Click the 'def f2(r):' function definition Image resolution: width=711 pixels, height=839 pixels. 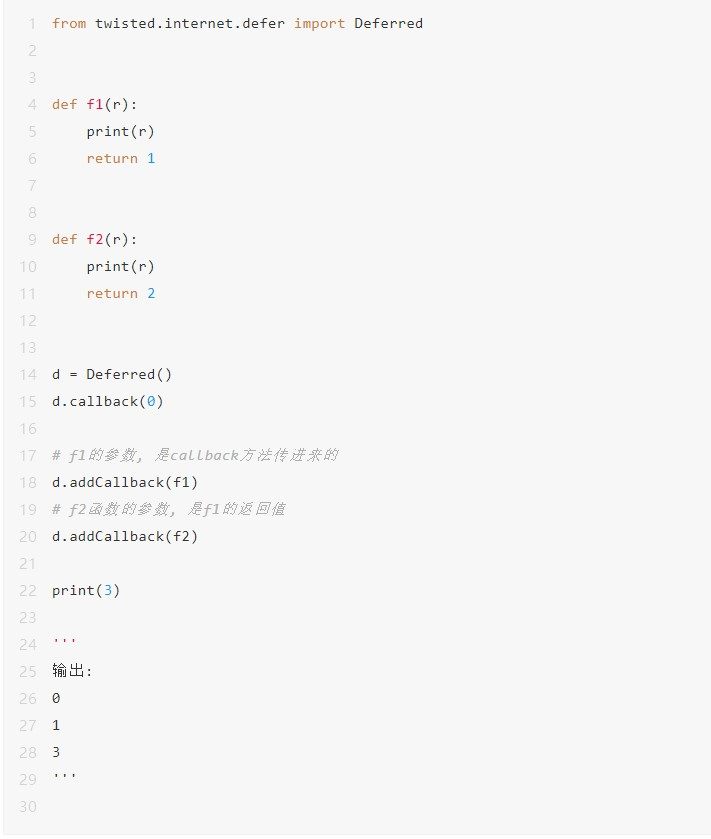click(95, 239)
